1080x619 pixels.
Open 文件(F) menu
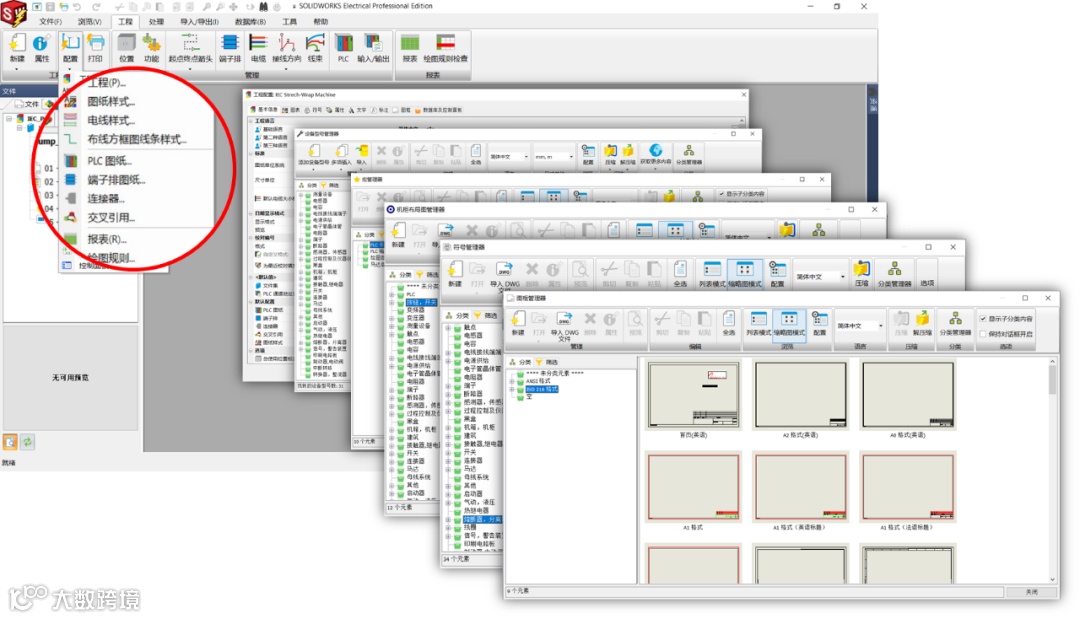click(x=50, y=21)
